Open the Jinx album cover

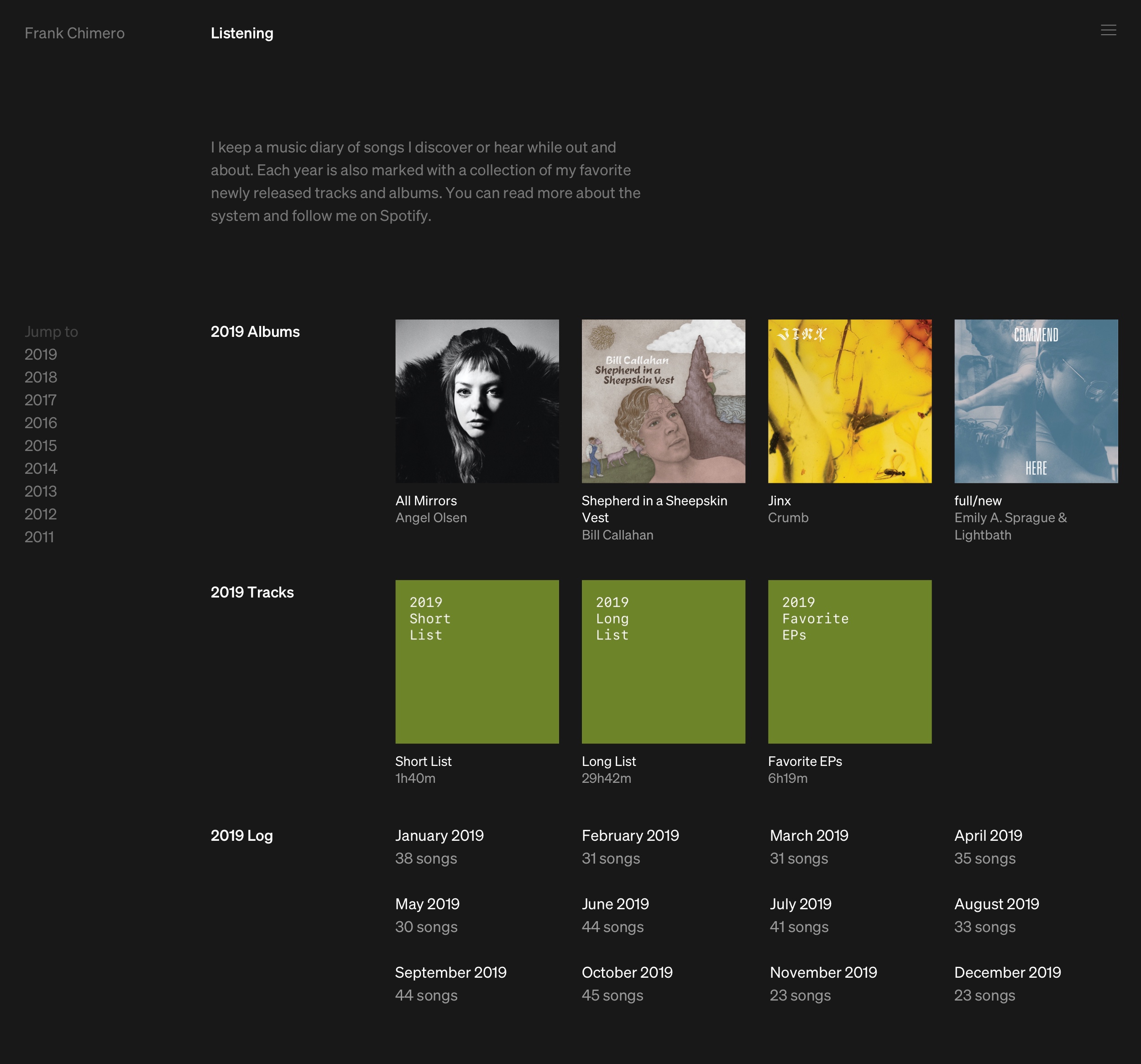[x=850, y=401]
